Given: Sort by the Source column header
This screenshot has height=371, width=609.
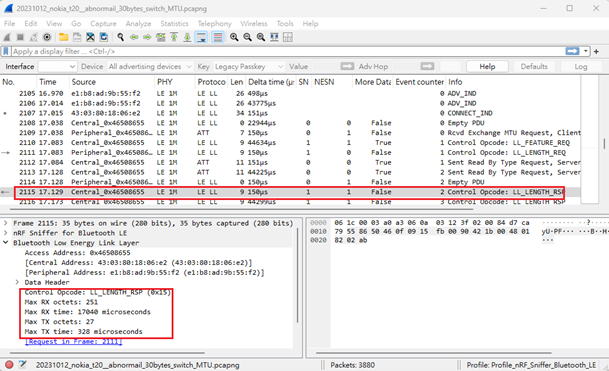Looking at the screenshot, I should [x=112, y=82].
